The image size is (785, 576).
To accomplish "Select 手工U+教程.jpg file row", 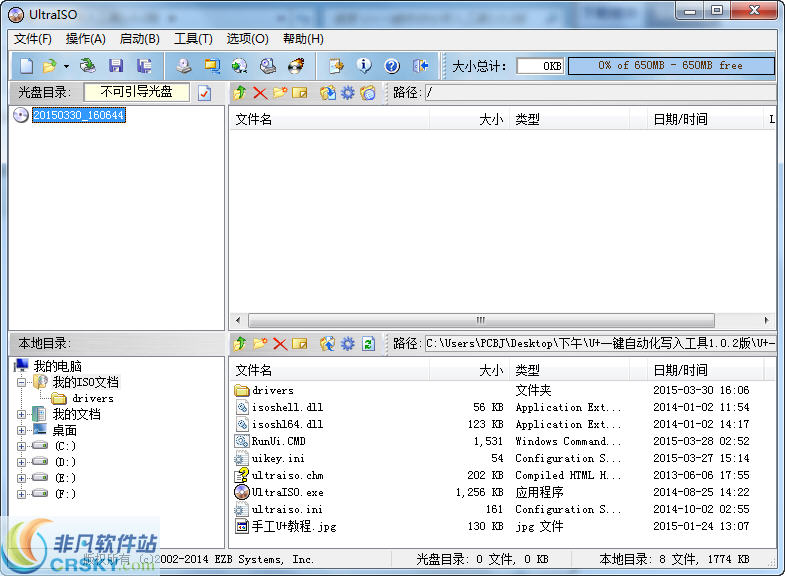I will tap(502, 526).
